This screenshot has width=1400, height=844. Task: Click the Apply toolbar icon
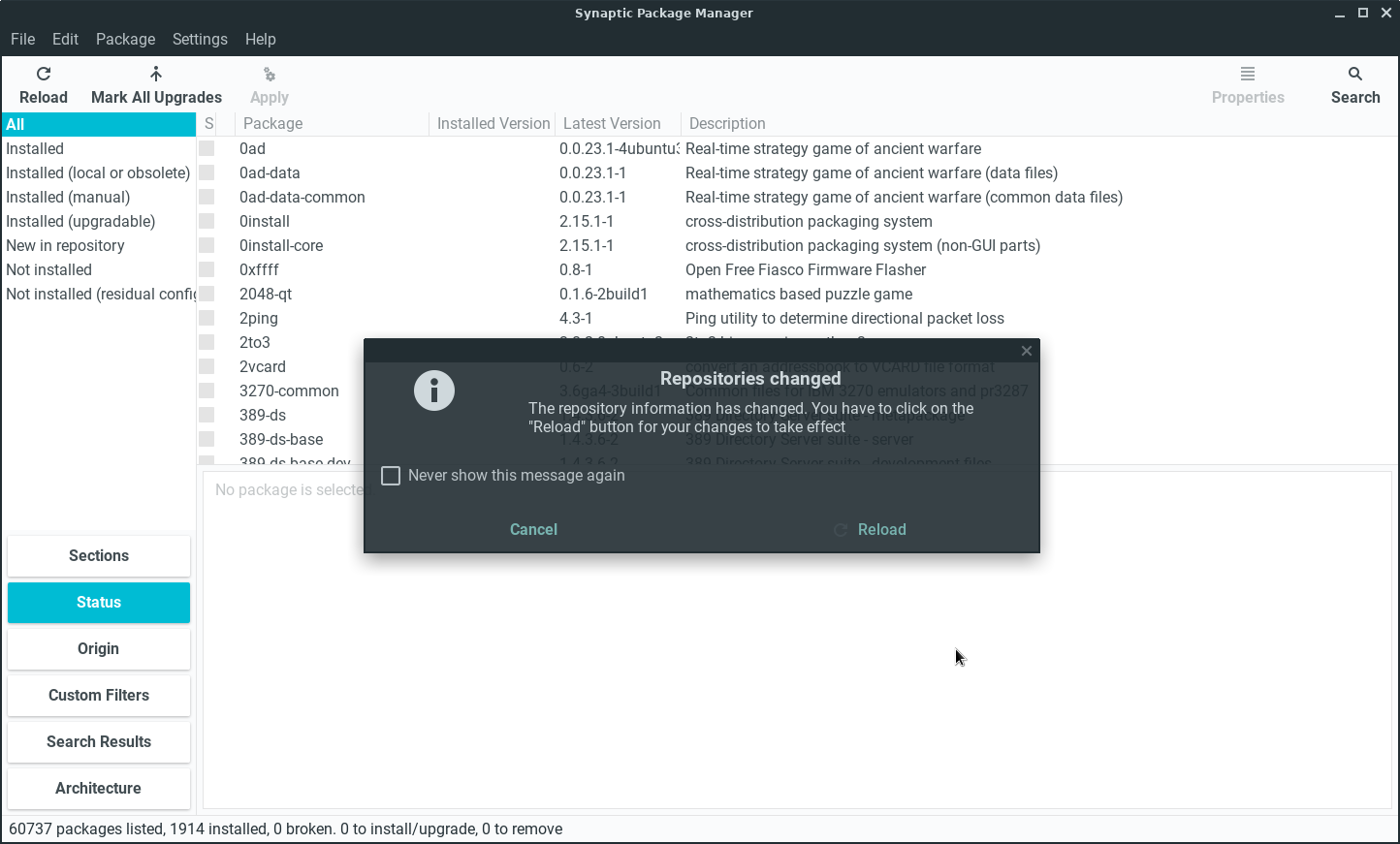tap(270, 74)
